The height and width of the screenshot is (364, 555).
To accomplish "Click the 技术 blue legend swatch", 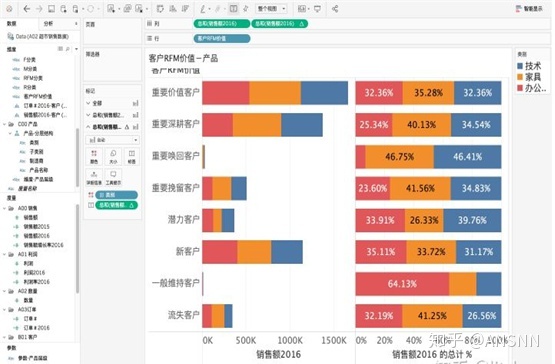I will tap(520, 66).
